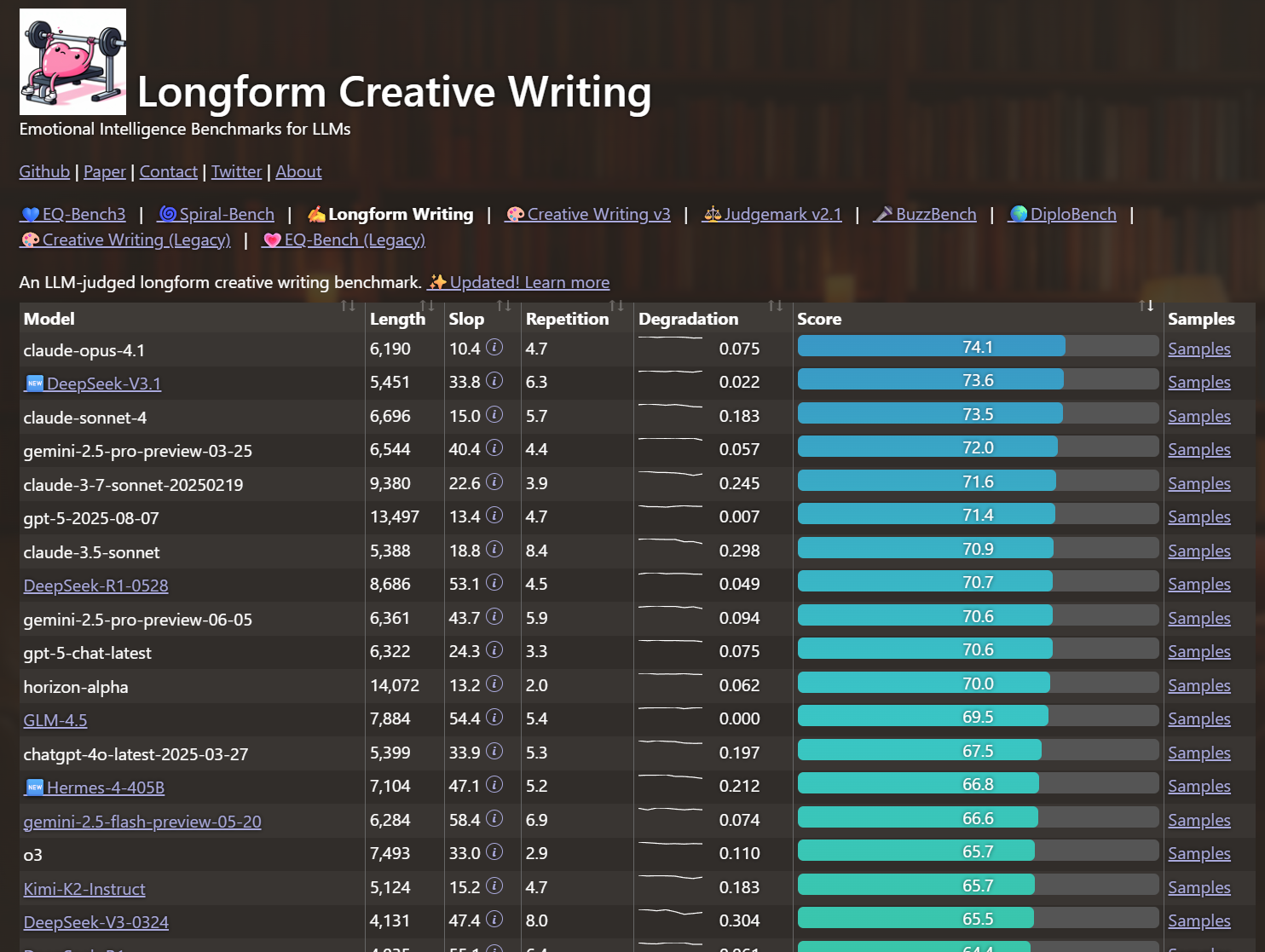Click the 72.0 score bar for gemini-2.5-pro-preview-03-25
1265x952 pixels.
[978, 447]
